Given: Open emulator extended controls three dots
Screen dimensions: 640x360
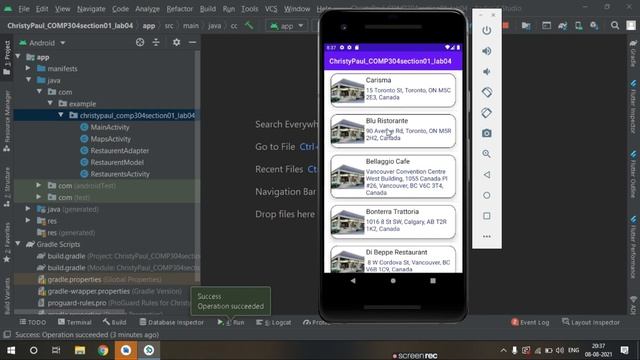Looking at the screenshot, I should pos(487,236).
